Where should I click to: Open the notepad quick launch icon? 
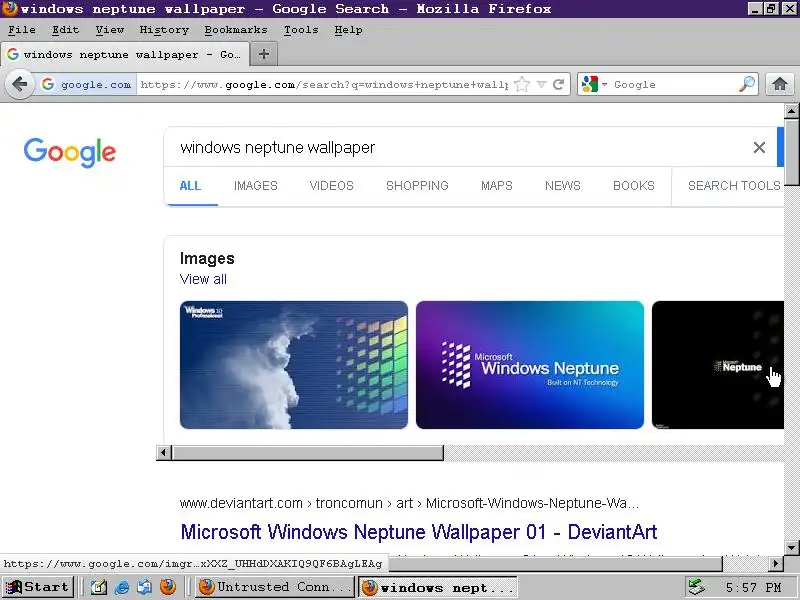tap(98, 587)
